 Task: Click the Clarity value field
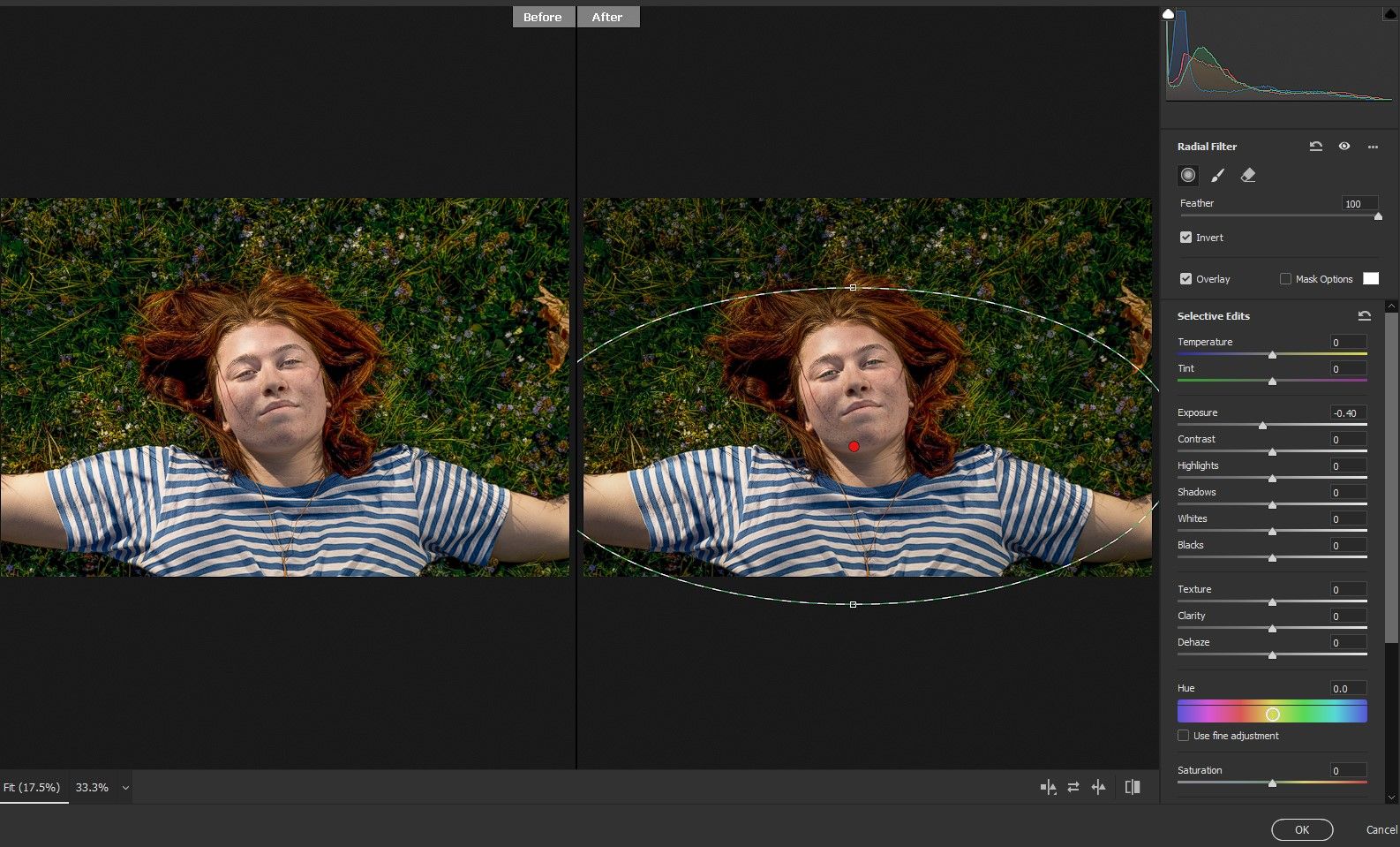pyautogui.click(x=1349, y=616)
